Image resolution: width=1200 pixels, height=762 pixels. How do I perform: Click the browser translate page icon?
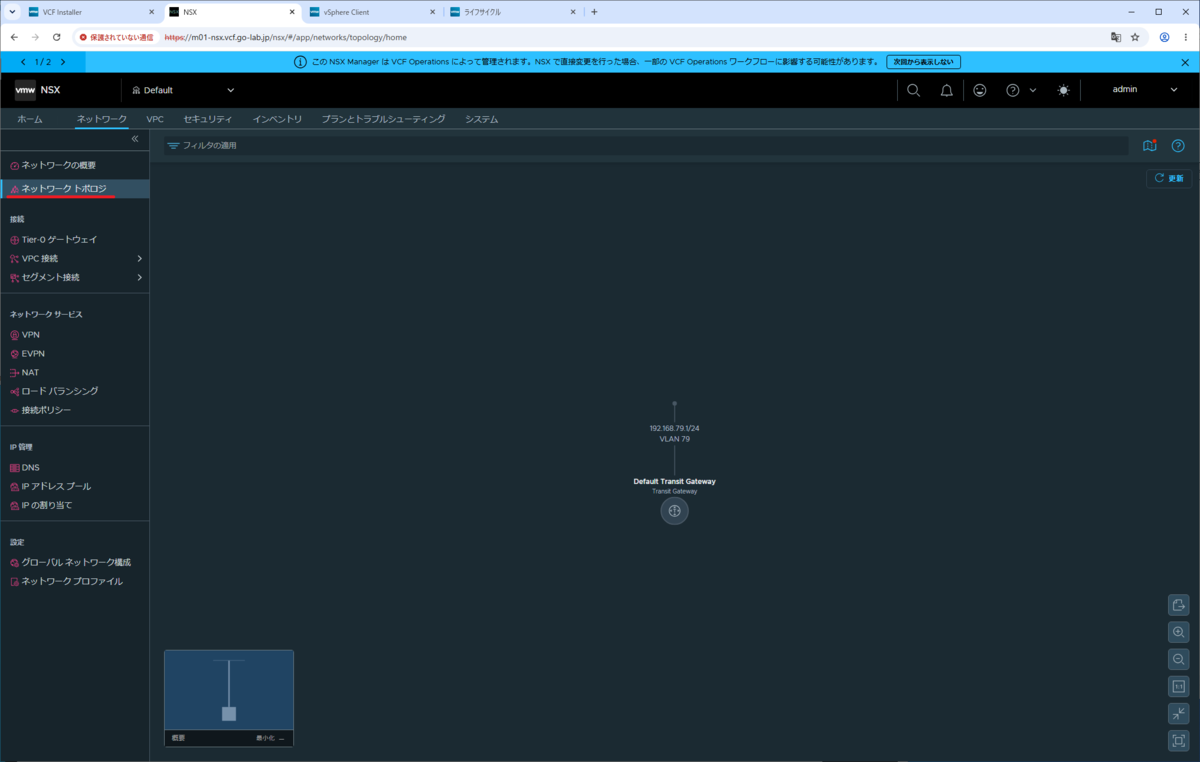point(1115,37)
